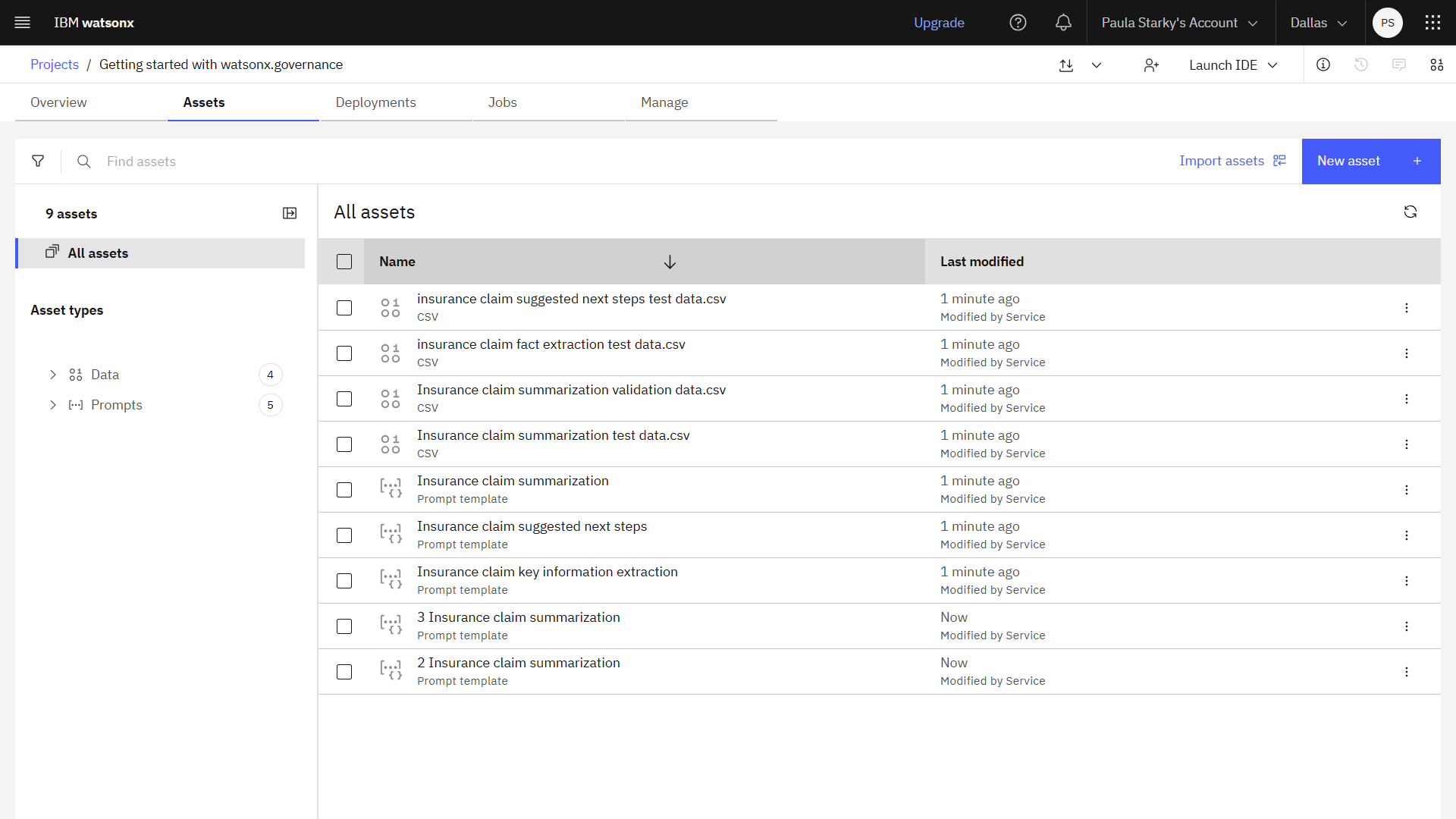1456x819 pixels.
Task: Click the notifications bell icon
Action: (1063, 23)
